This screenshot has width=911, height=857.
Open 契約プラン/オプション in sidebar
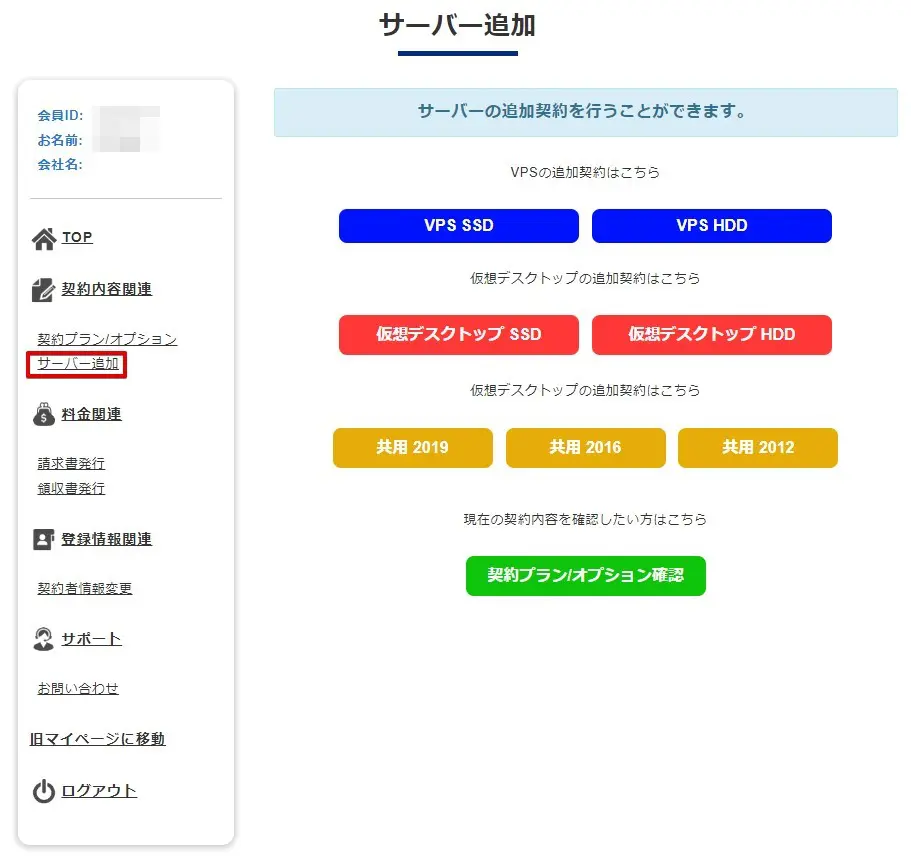(x=107, y=339)
